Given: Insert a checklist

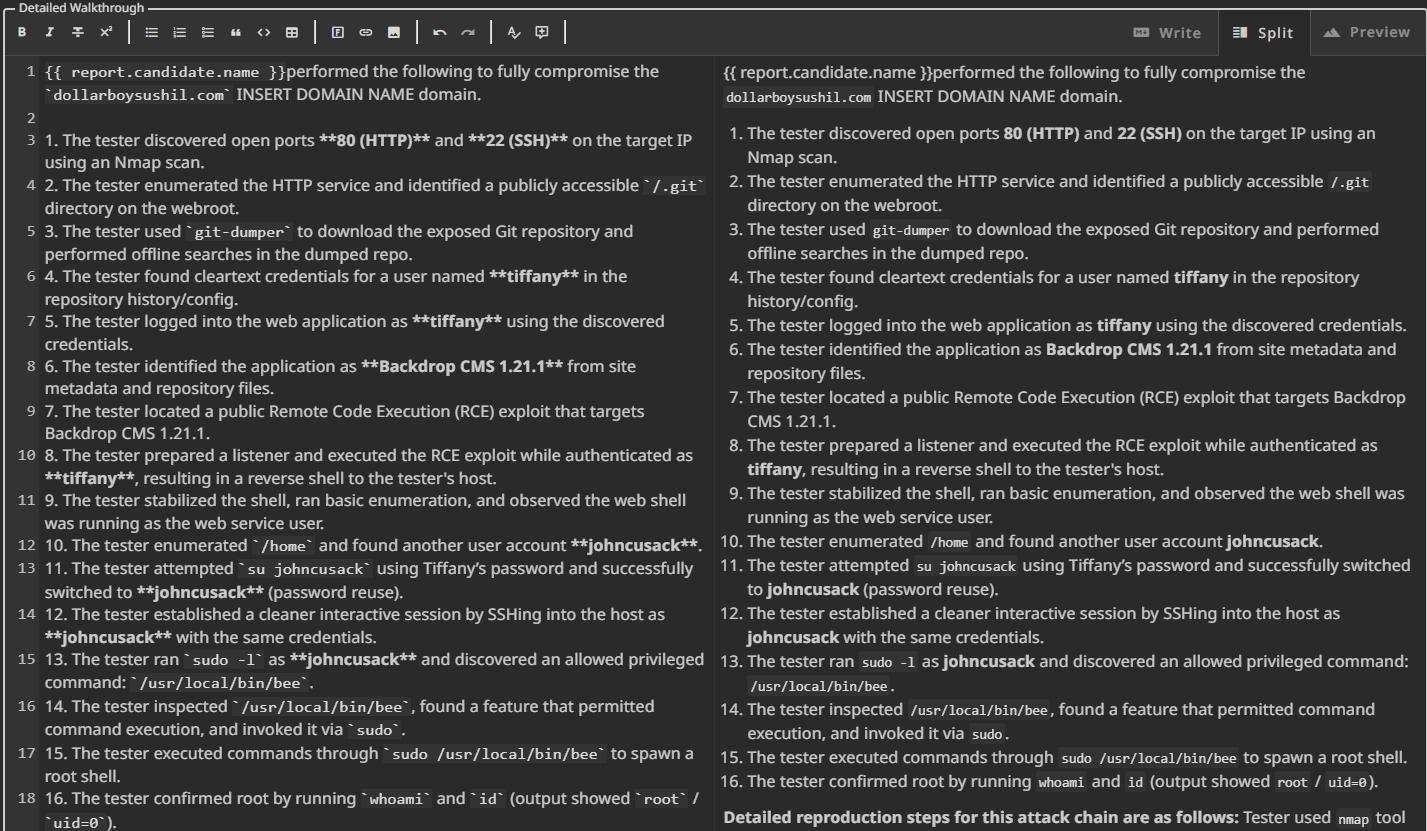Looking at the screenshot, I should pos(208,33).
